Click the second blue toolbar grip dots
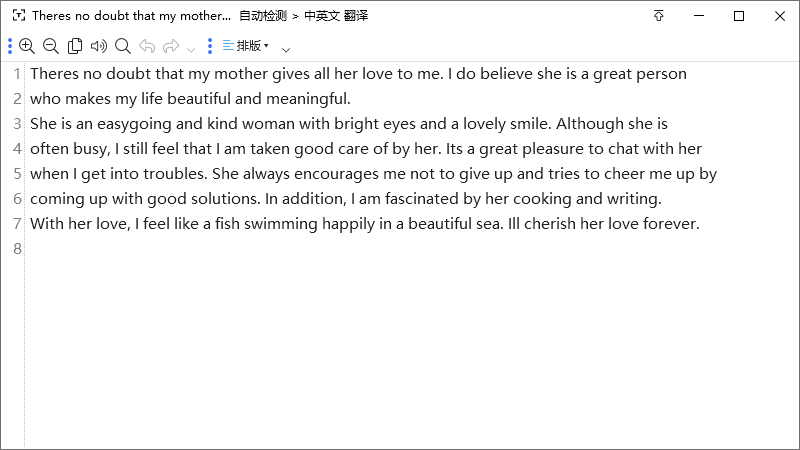800x450 pixels. click(x=210, y=46)
